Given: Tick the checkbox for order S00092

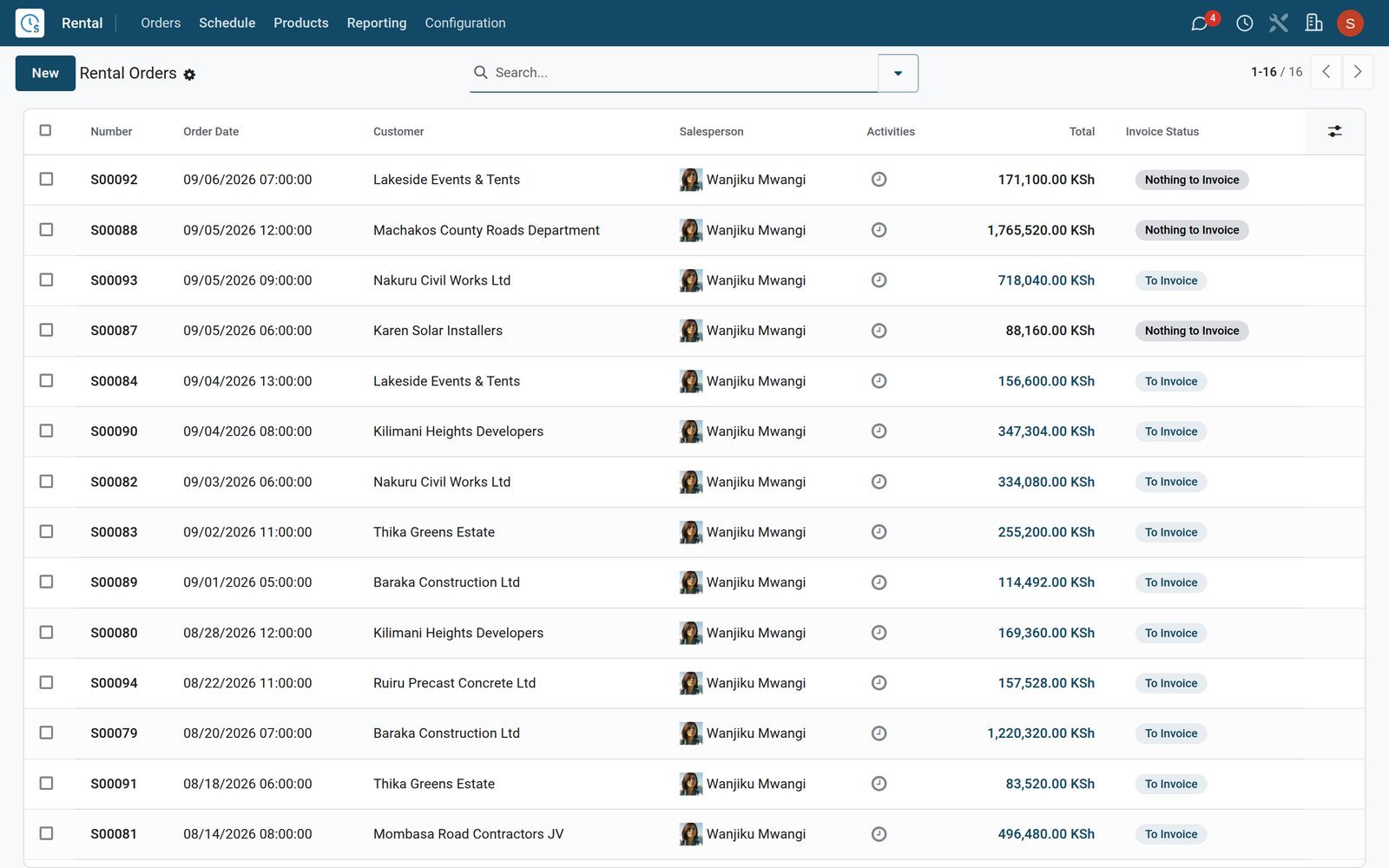Looking at the screenshot, I should click(46, 179).
